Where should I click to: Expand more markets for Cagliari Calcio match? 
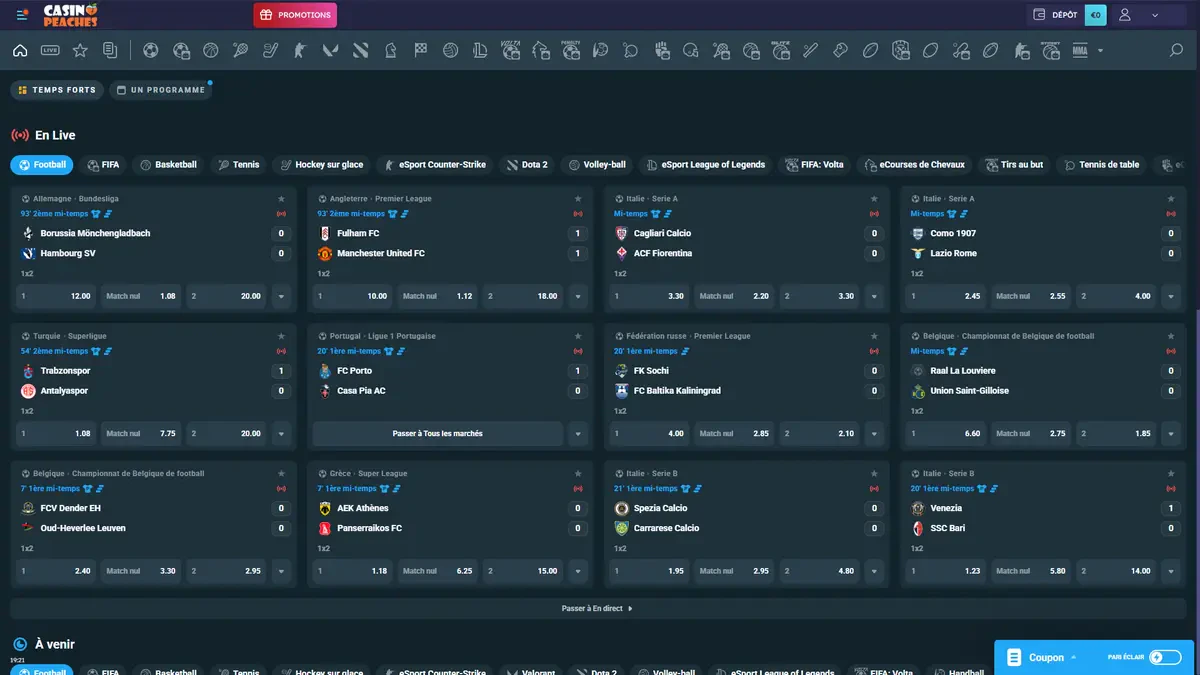tap(874, 296)
